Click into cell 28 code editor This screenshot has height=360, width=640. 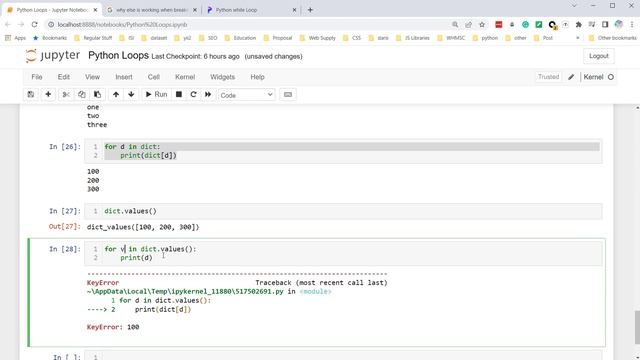tap(343, 253)
